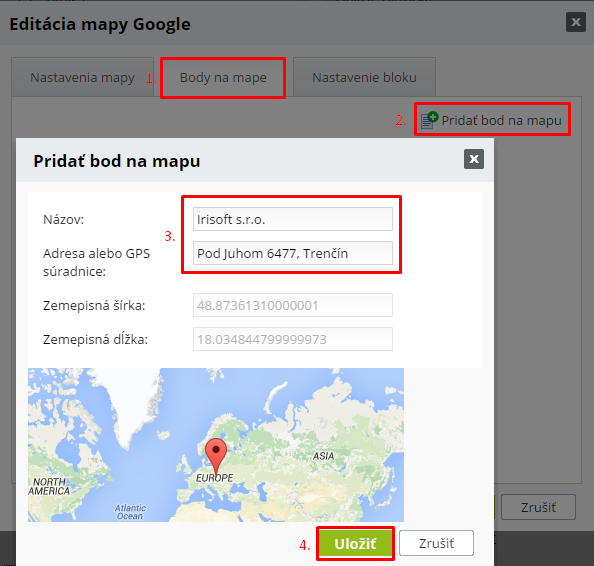Click the Editácia mapy Google title

point(100,24)
